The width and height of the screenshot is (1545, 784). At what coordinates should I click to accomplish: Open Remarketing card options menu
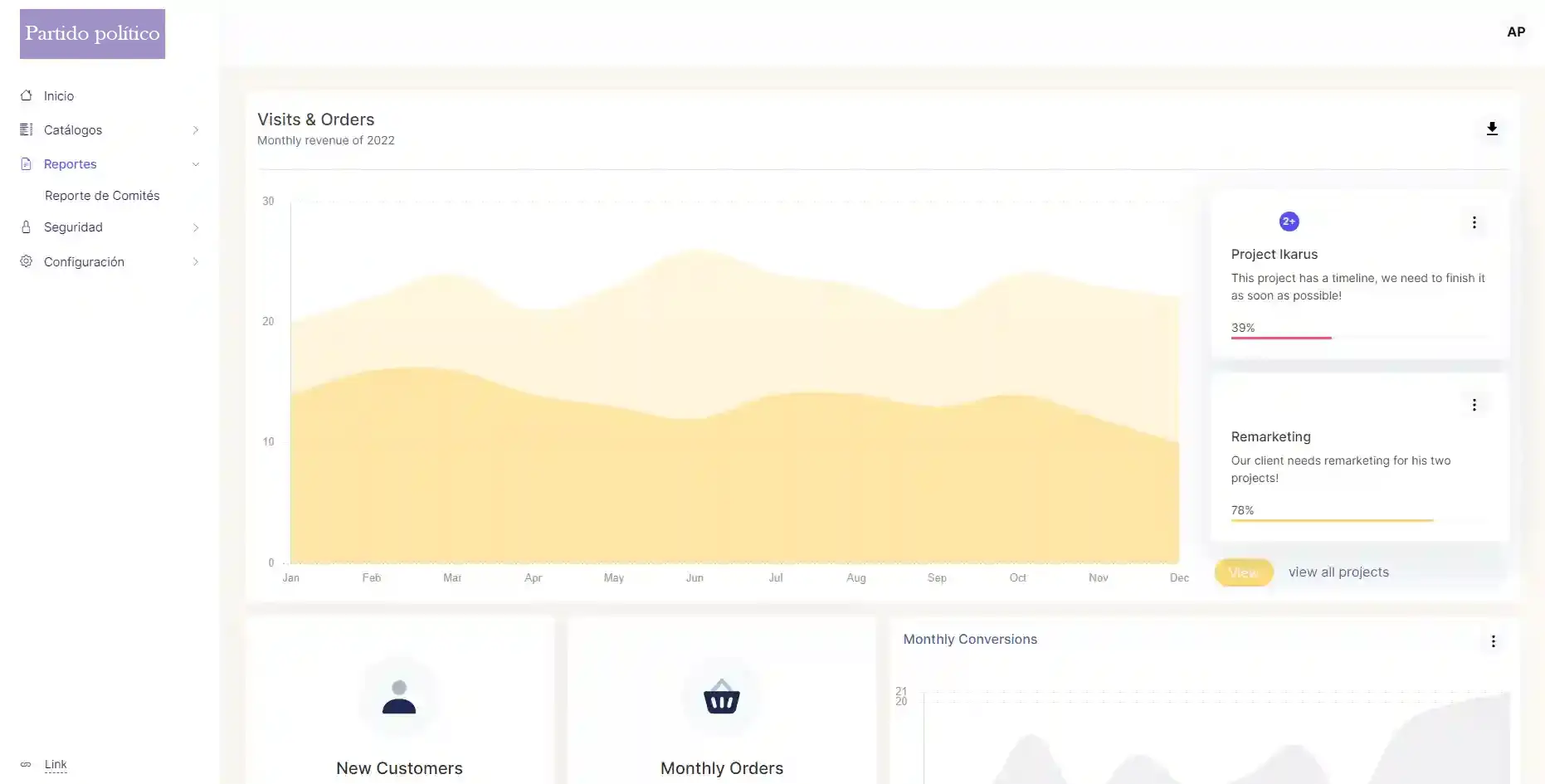1474,405
